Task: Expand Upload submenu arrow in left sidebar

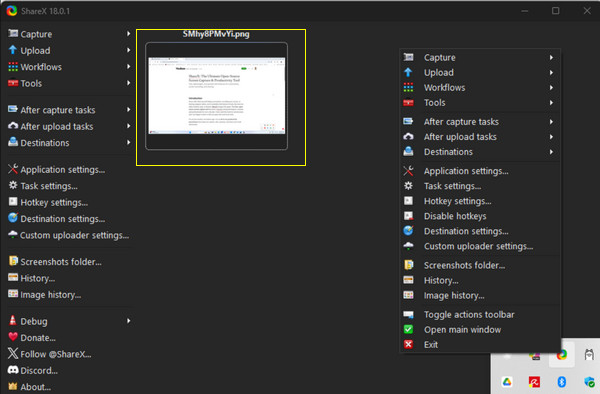Action: [129, 50]
